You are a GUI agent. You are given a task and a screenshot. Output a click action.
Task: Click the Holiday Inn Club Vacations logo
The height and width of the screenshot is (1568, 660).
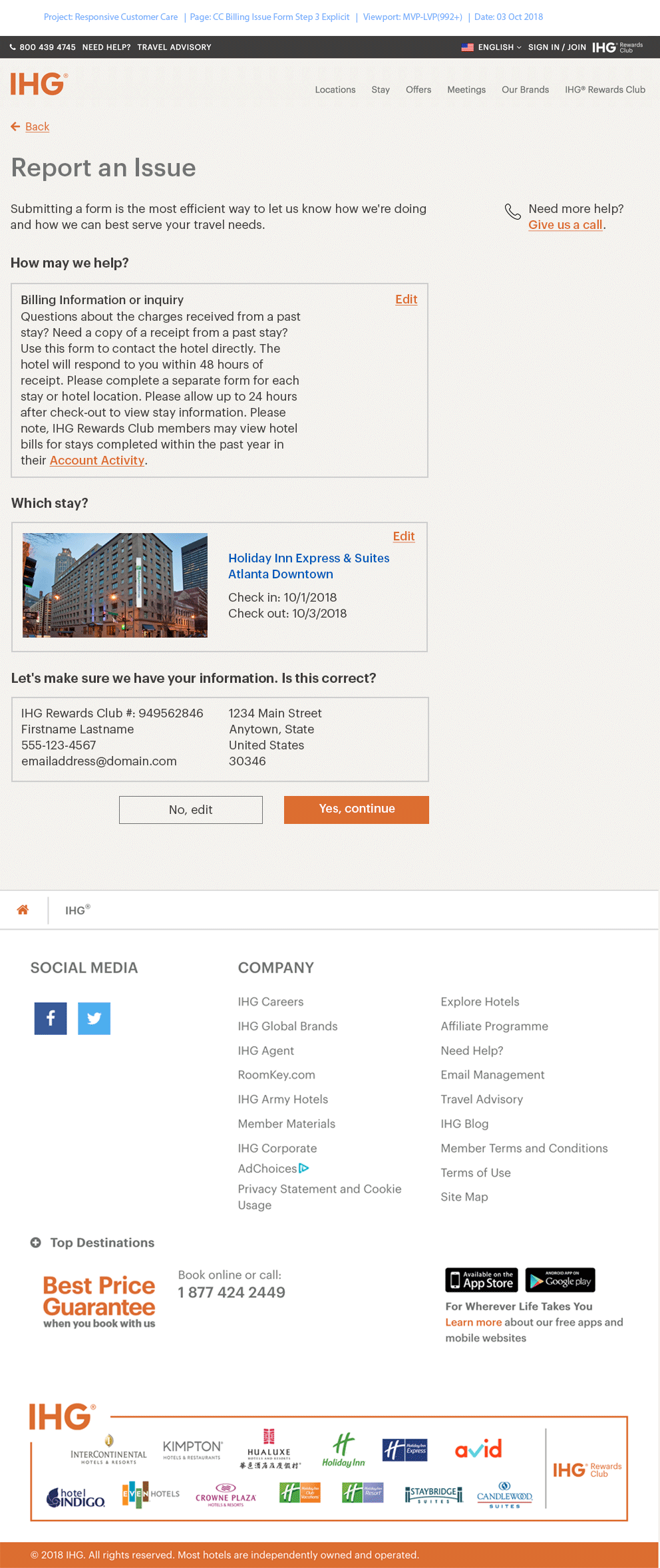click(x=300, y=1493)
